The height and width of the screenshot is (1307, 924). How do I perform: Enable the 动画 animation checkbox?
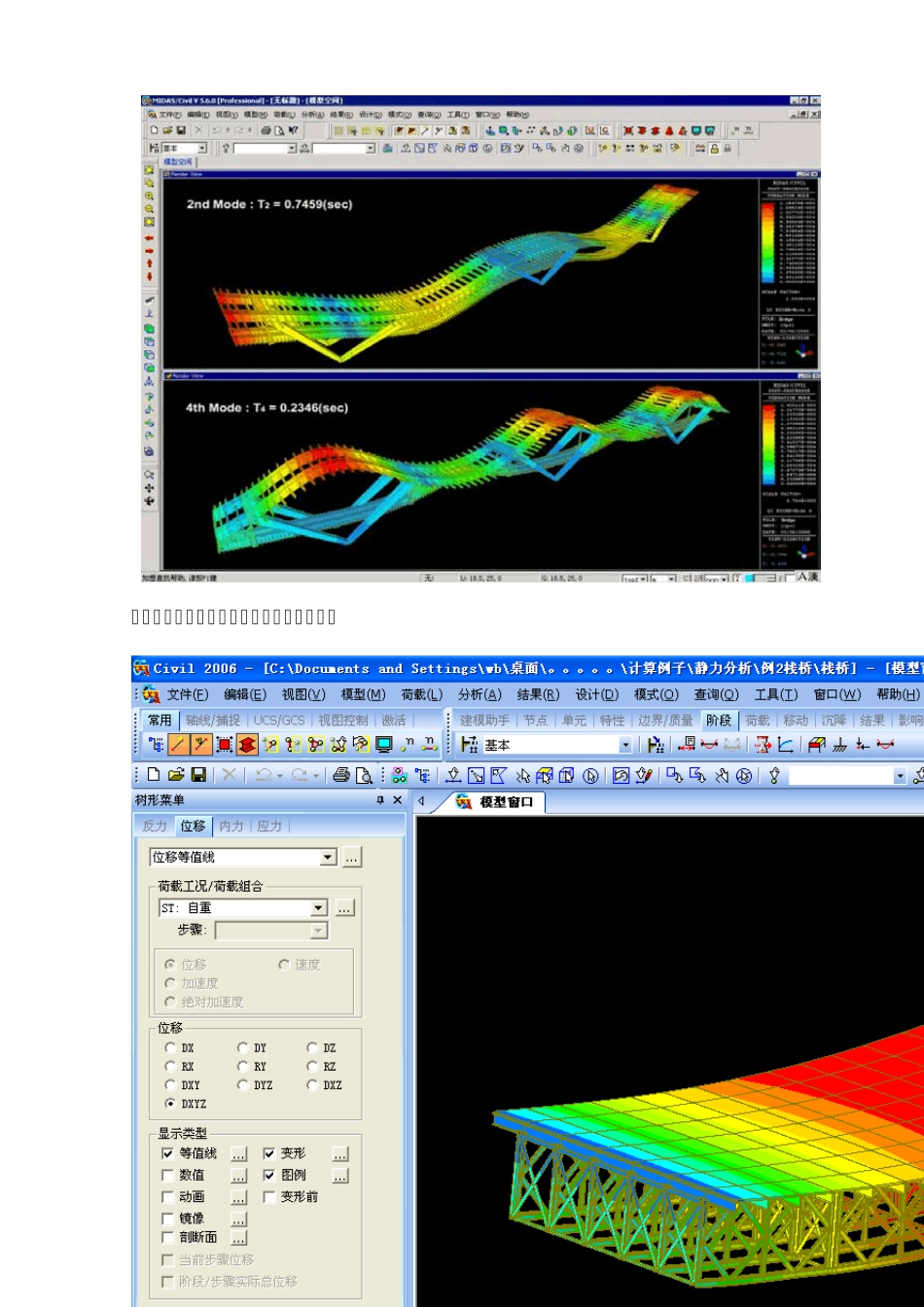[x=168, y=1197]
